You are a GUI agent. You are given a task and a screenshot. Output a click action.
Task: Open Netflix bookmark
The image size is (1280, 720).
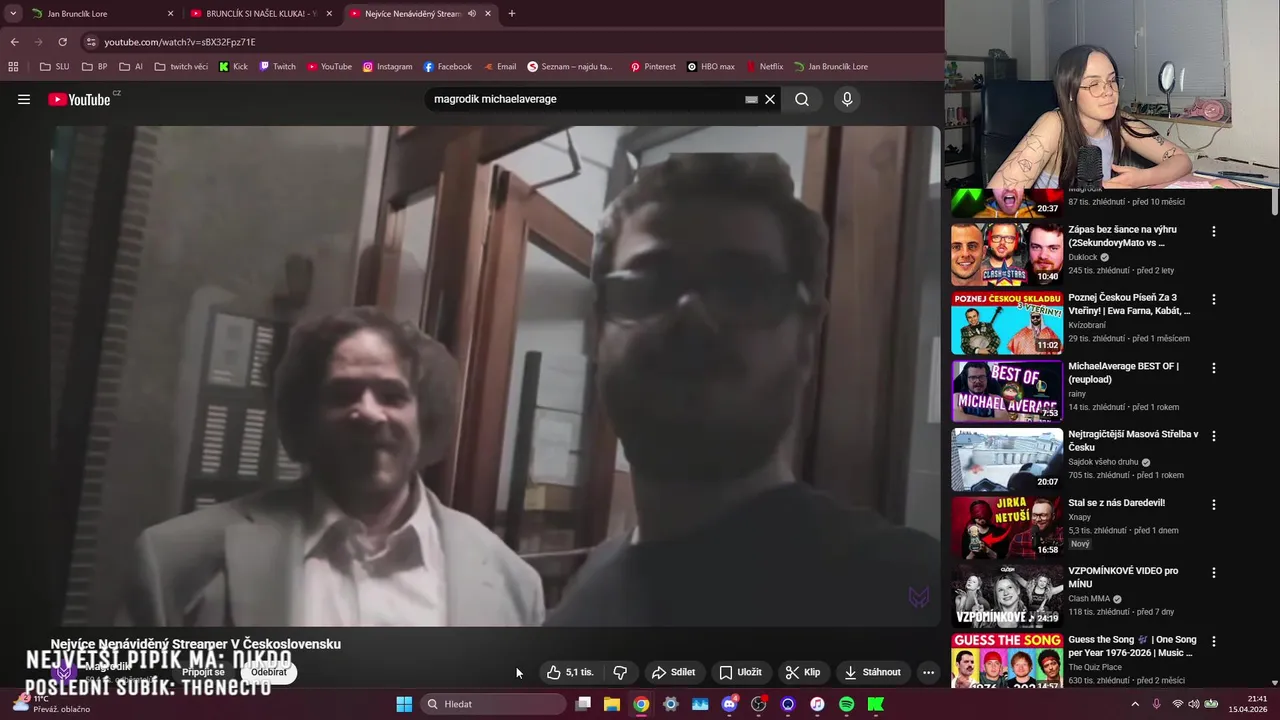[x=763, y=67]
